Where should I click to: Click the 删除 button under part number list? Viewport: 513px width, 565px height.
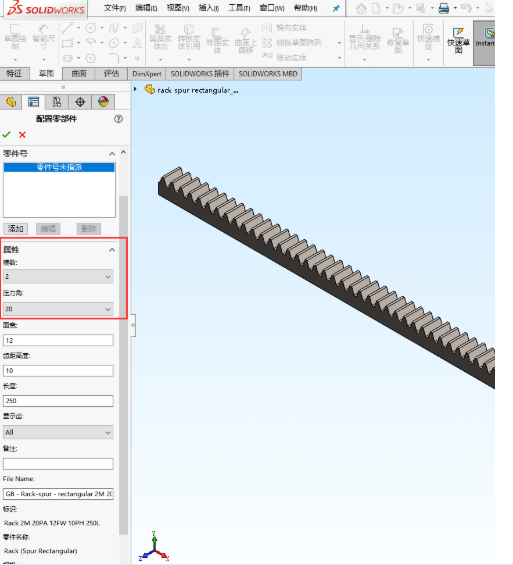point(89,229)
